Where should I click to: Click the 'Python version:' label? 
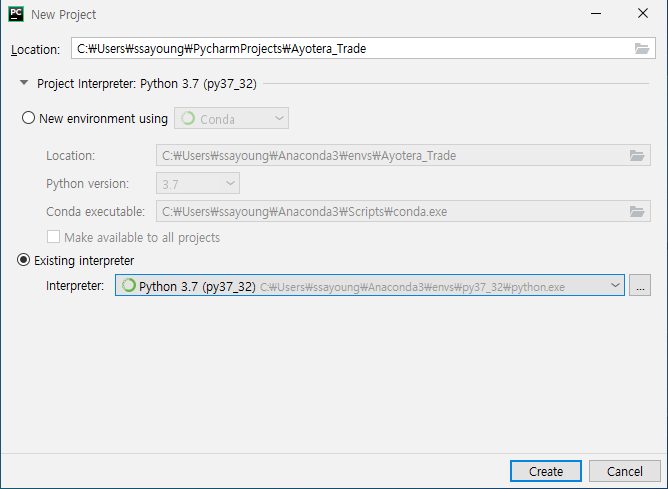(x=87, y=184)
